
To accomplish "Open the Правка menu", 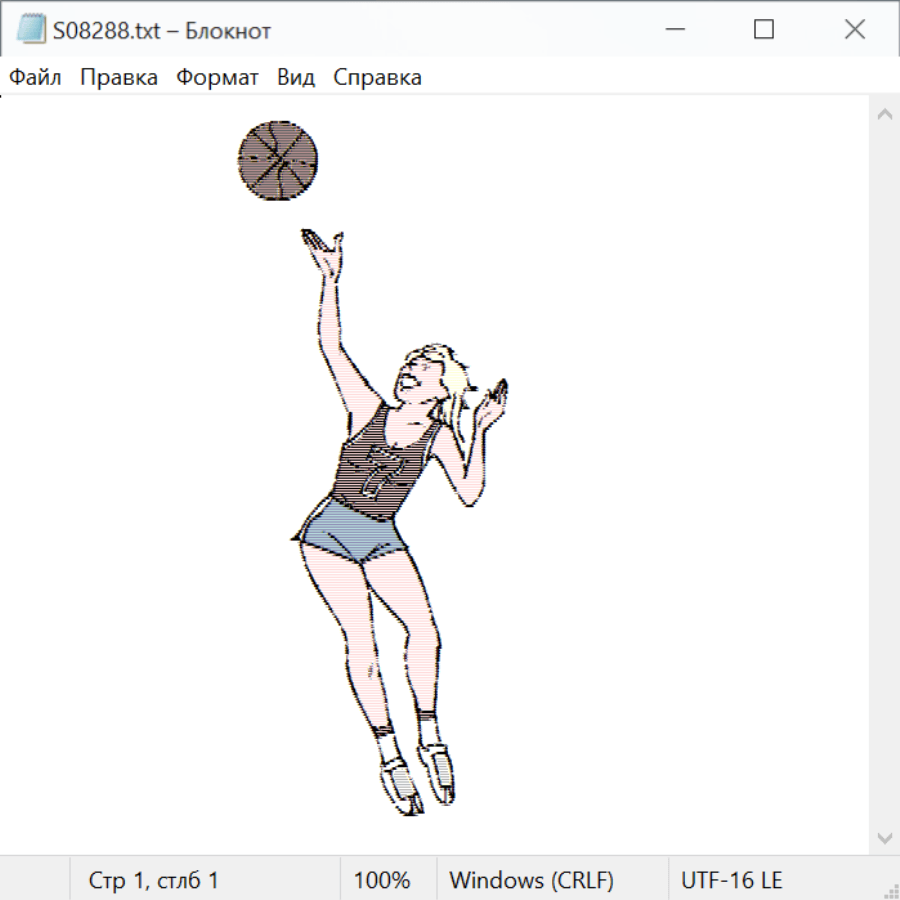I will pos(118,78).
